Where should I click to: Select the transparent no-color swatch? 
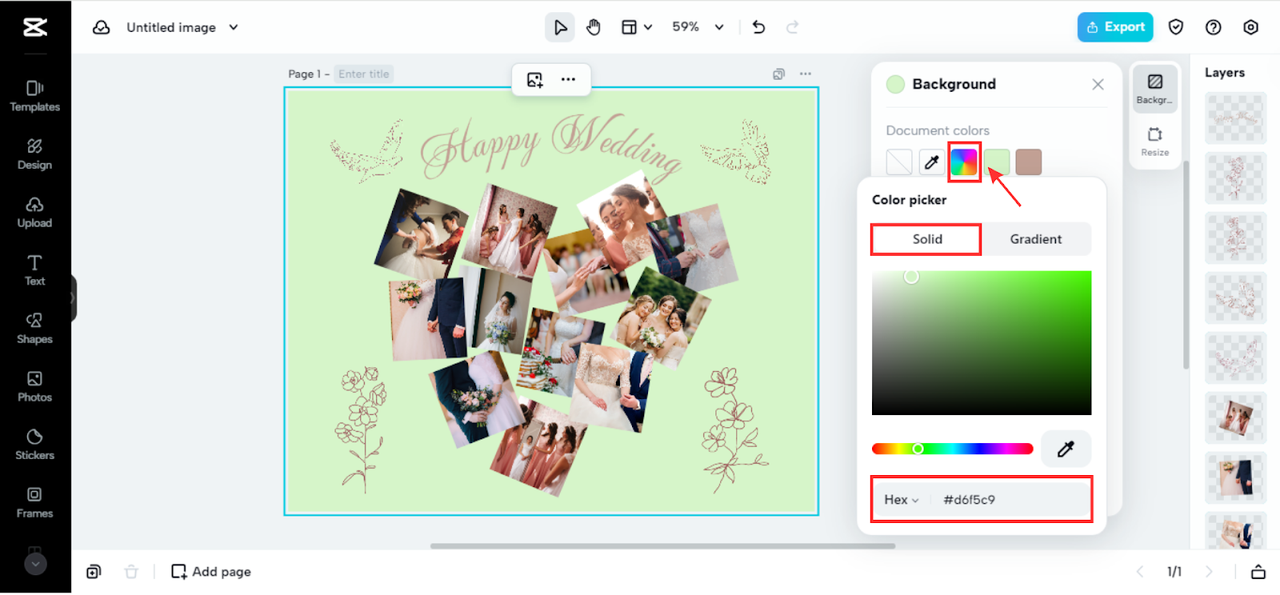point(899,162)
